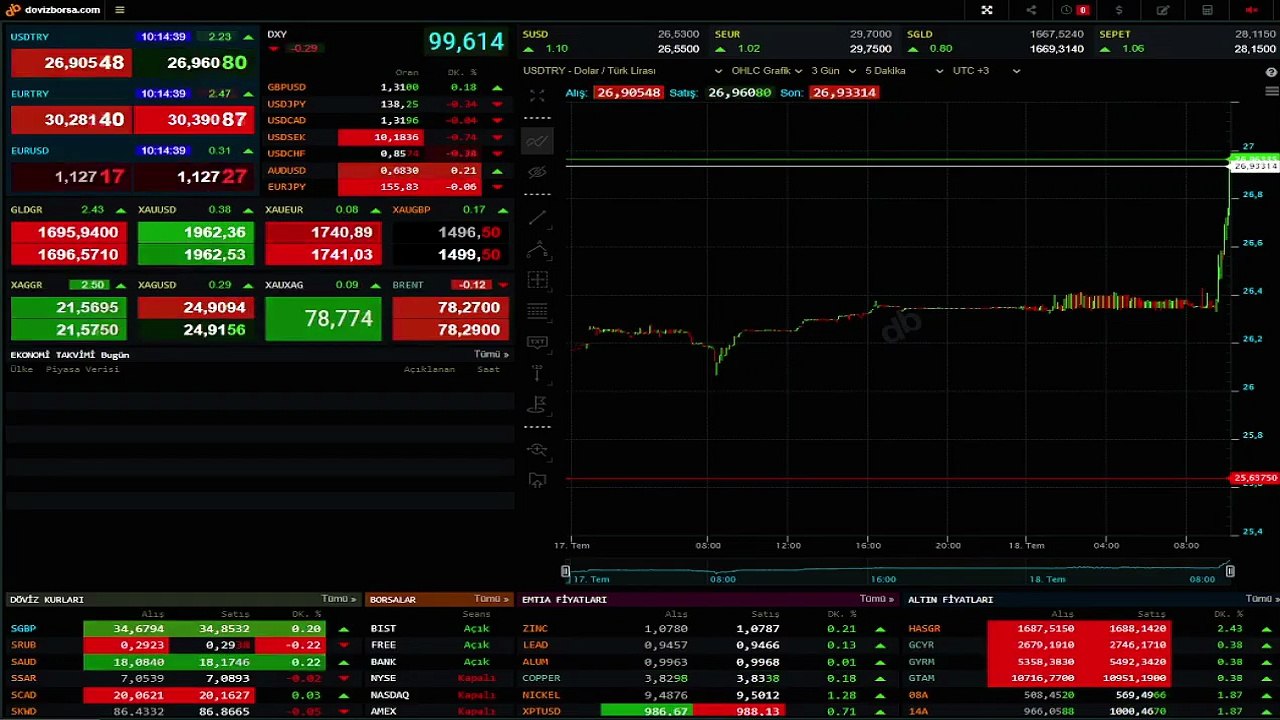Viewport: 1280px width, 720px height.
Task: Expand Tümü in Borsalar panel
Action: click(x=493, y=599)
